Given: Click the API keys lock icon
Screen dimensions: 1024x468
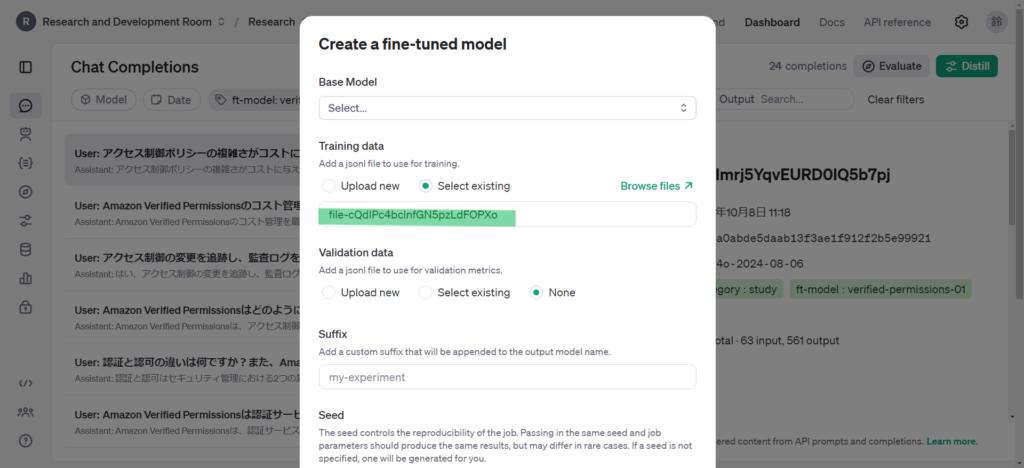Looking at the screenshot, I should tap(26, 306).
